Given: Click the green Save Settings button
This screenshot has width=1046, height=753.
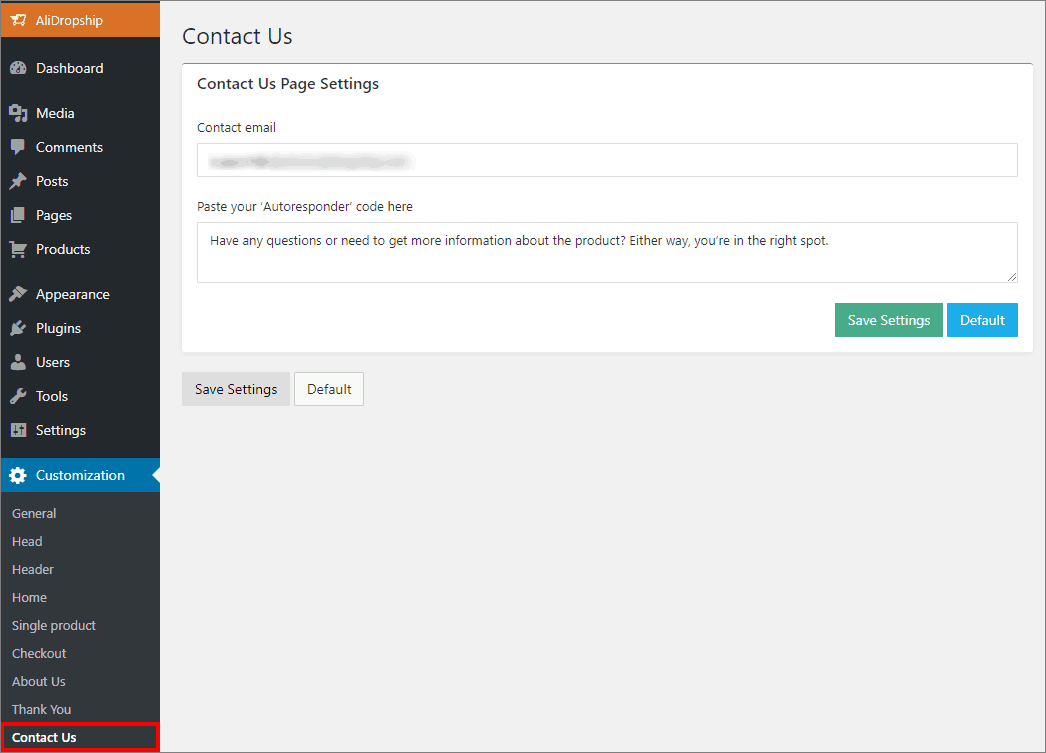Looking at the screenshot, I should point(889,320).
